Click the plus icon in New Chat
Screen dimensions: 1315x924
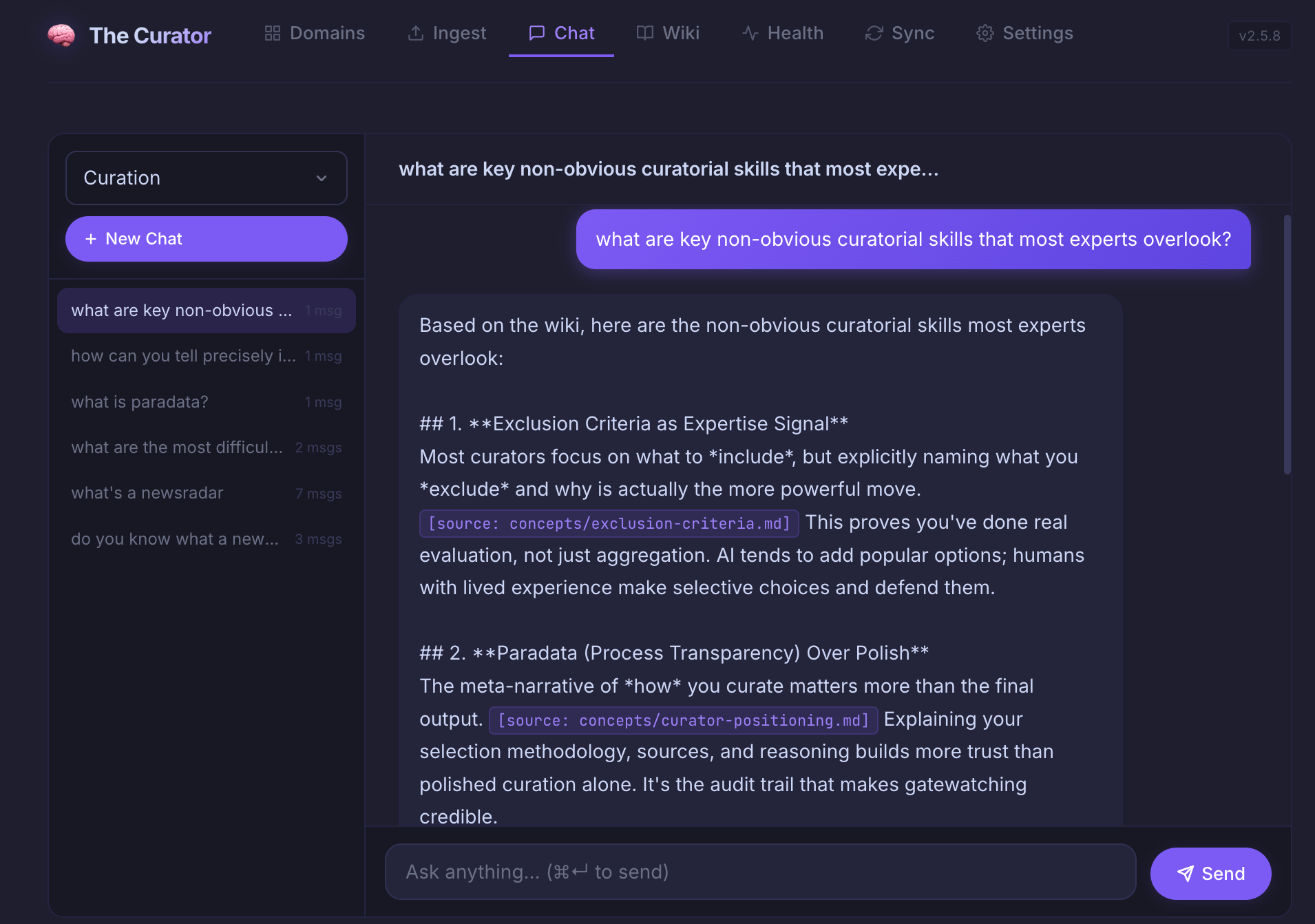click(91, 239)
